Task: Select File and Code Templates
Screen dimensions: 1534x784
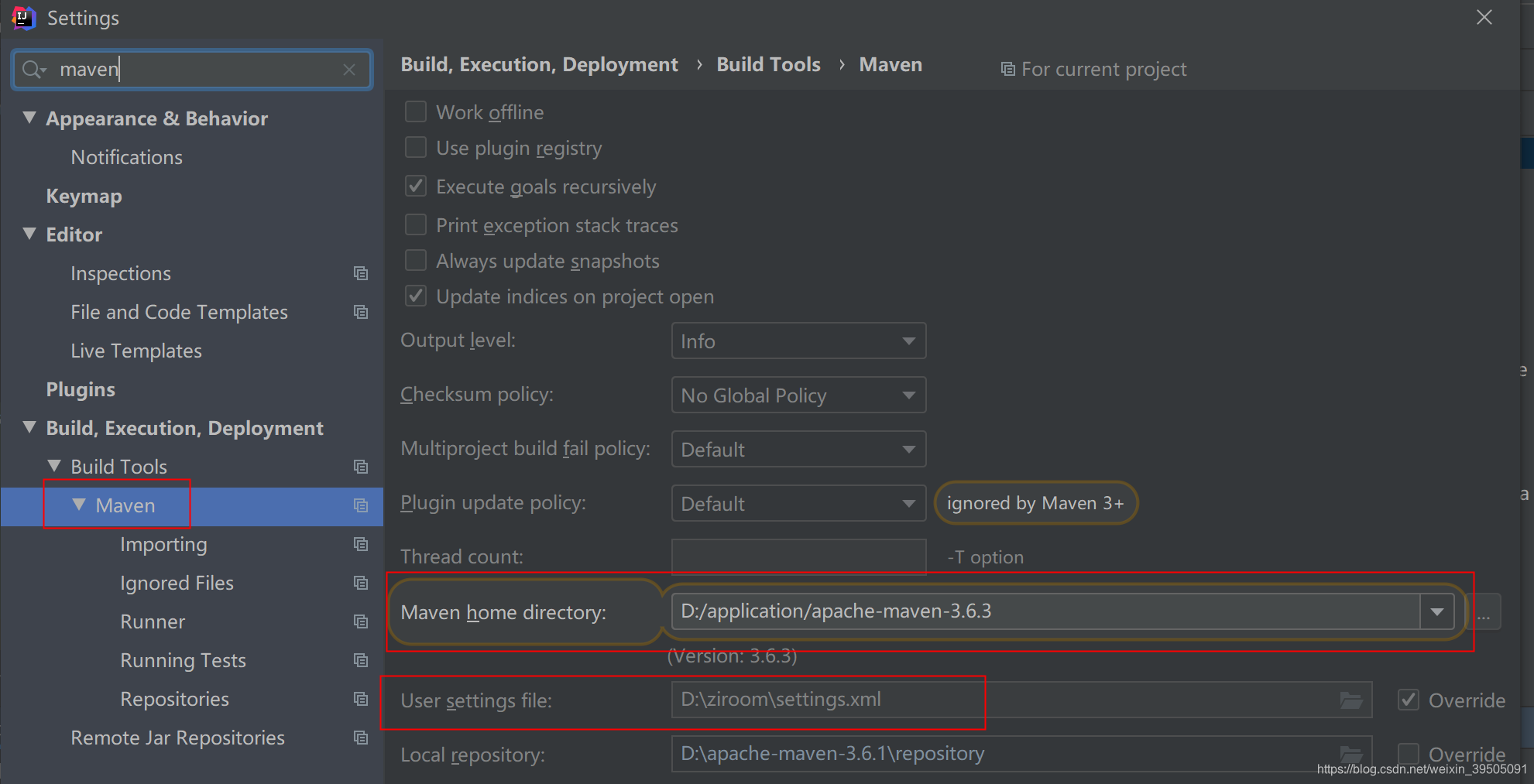Action: click(179, 312)
